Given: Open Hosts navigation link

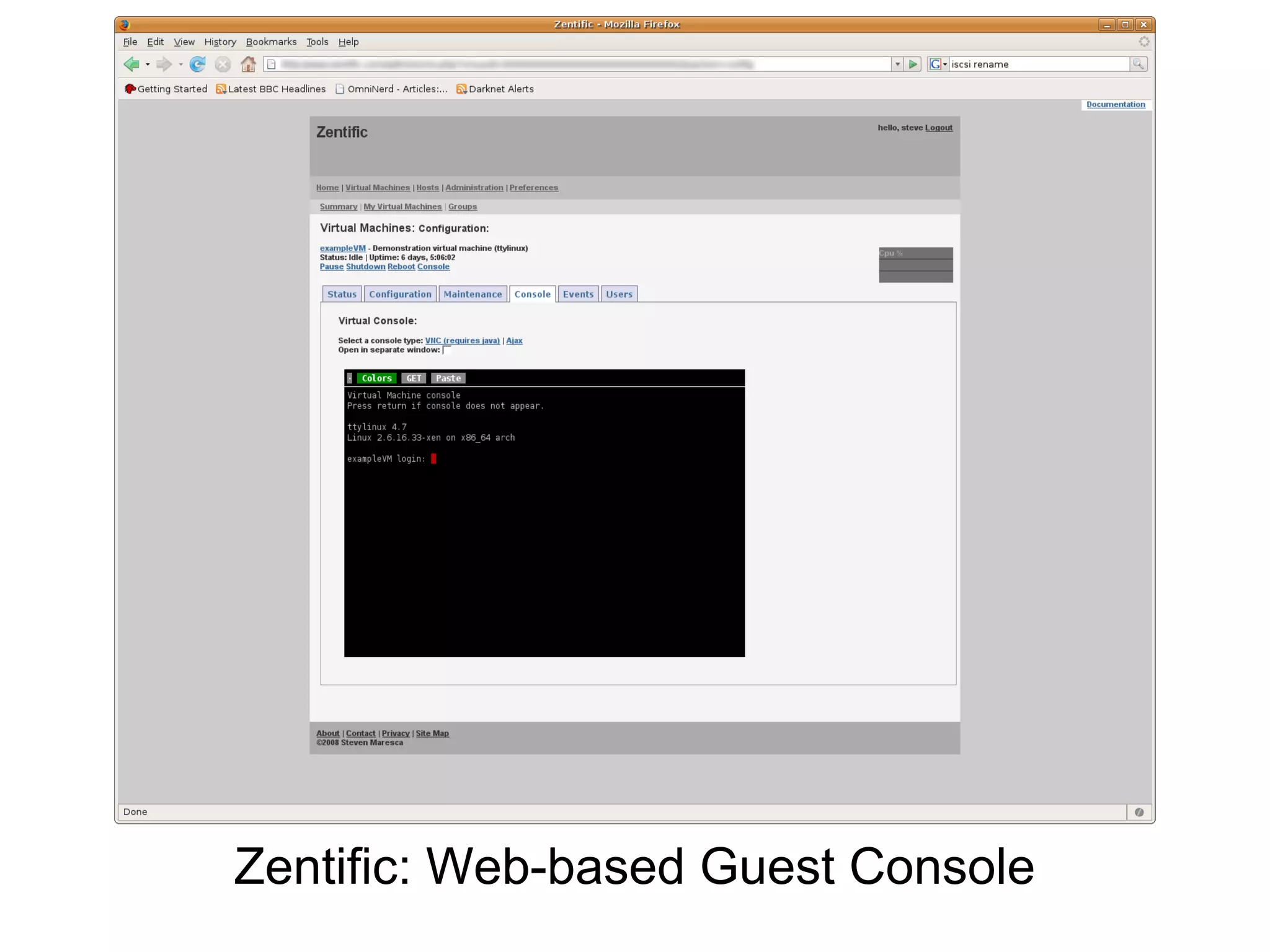Looking at the screenshot, I should click(427, 188).
